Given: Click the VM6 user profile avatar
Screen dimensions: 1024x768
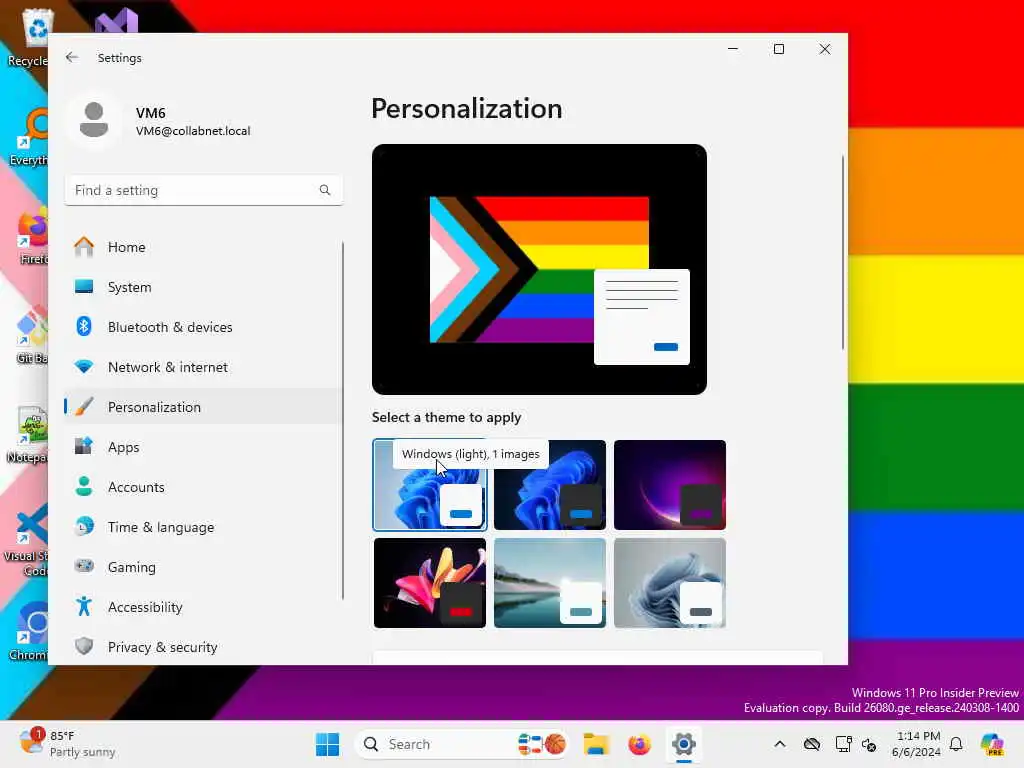Looking at the screenshot, I should 94,120.
